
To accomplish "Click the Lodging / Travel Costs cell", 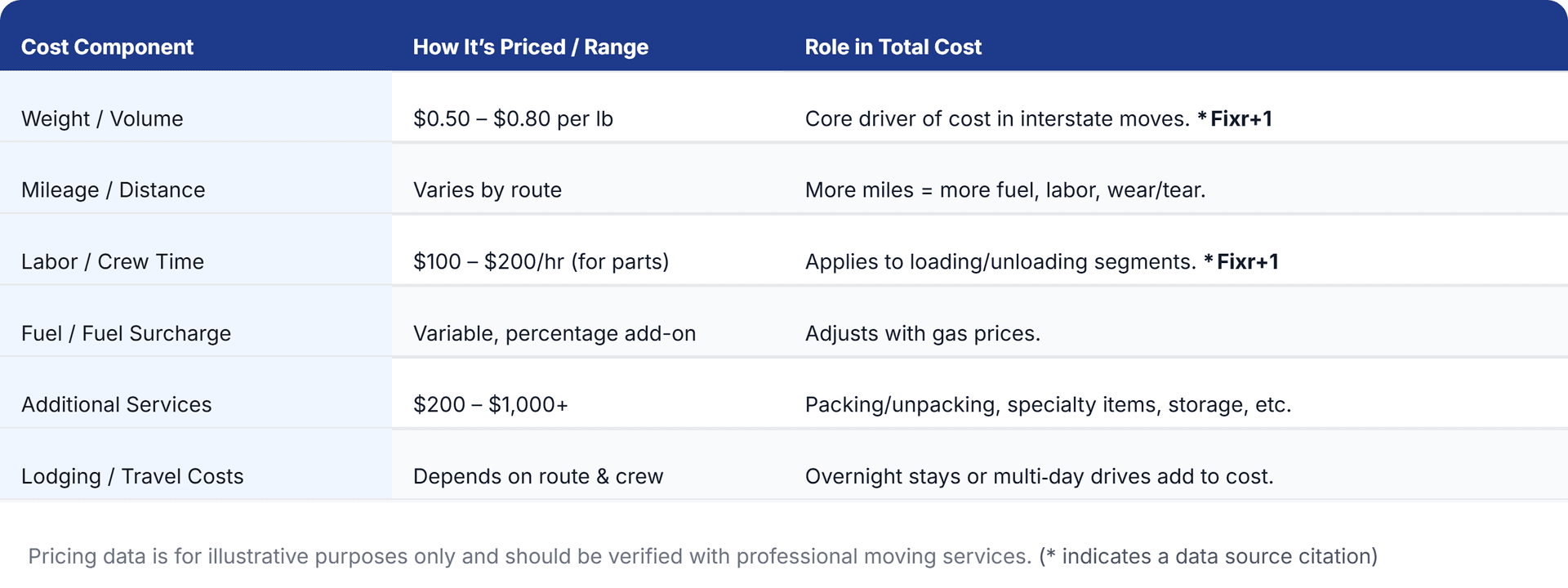I will (132, 476).
